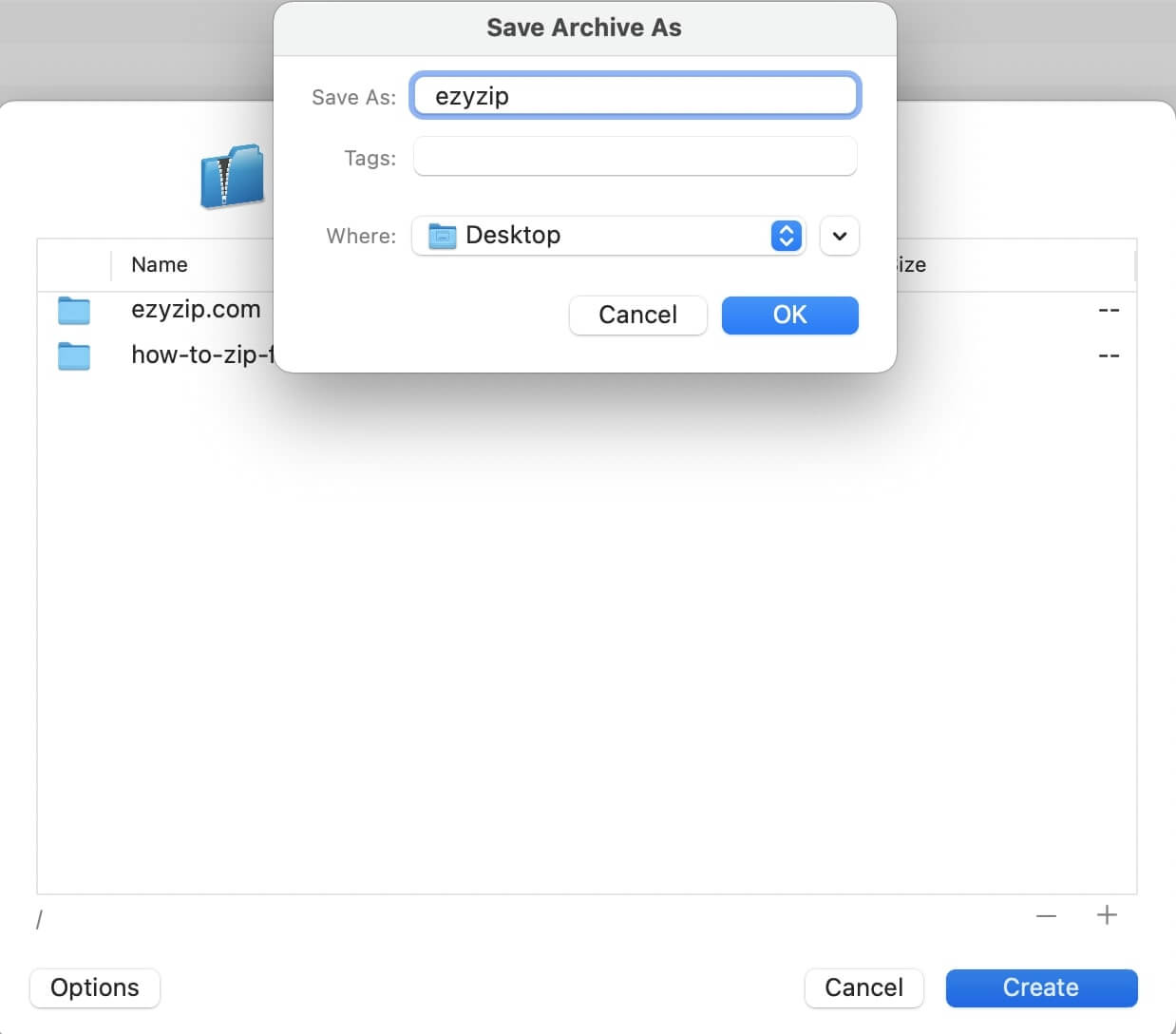Click the minus button to remove files
Screen dimensions: 1176x1034
[1045, 915]
